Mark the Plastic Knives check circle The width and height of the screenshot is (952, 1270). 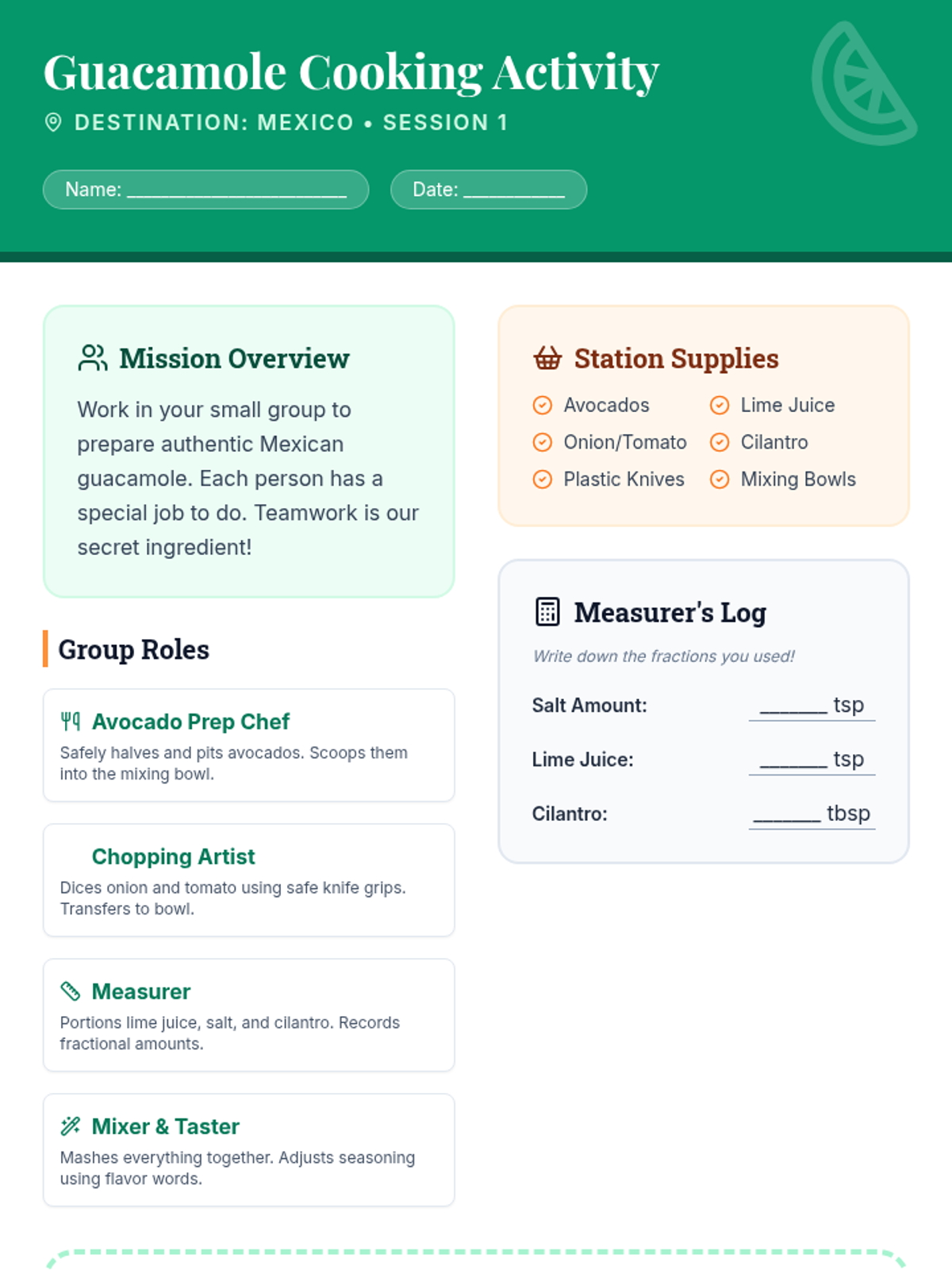pos(543,479)
